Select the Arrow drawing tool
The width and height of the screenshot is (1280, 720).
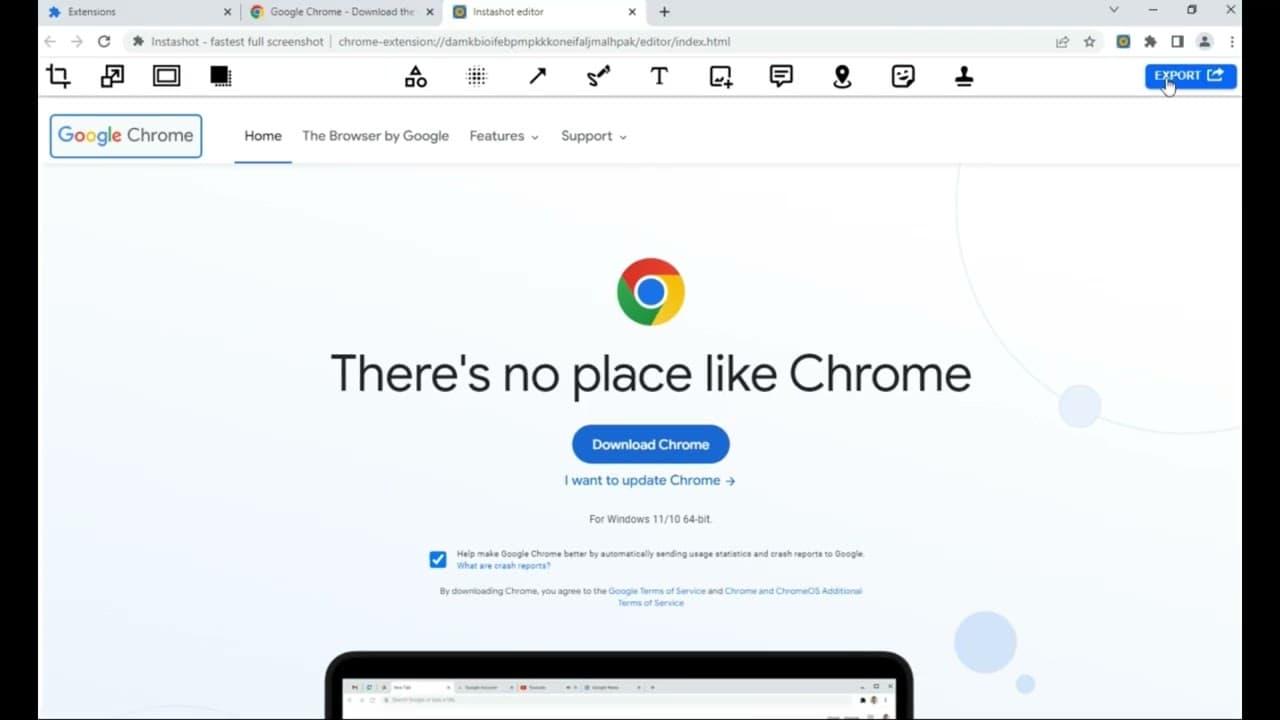pyautogui.click(x=538, y=76)
